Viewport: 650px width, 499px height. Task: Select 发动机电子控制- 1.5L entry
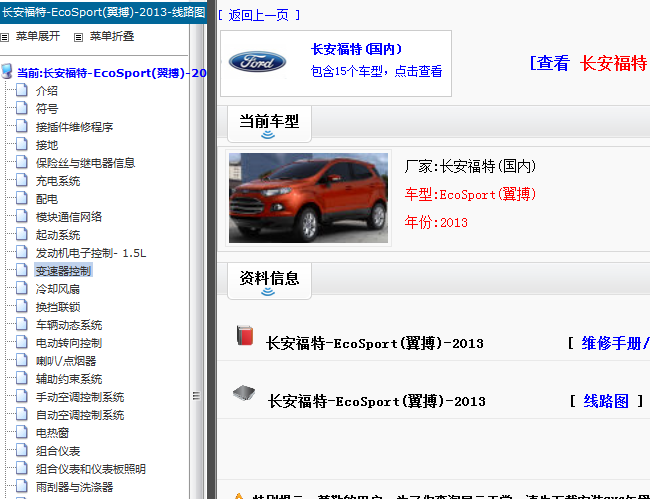91,253
